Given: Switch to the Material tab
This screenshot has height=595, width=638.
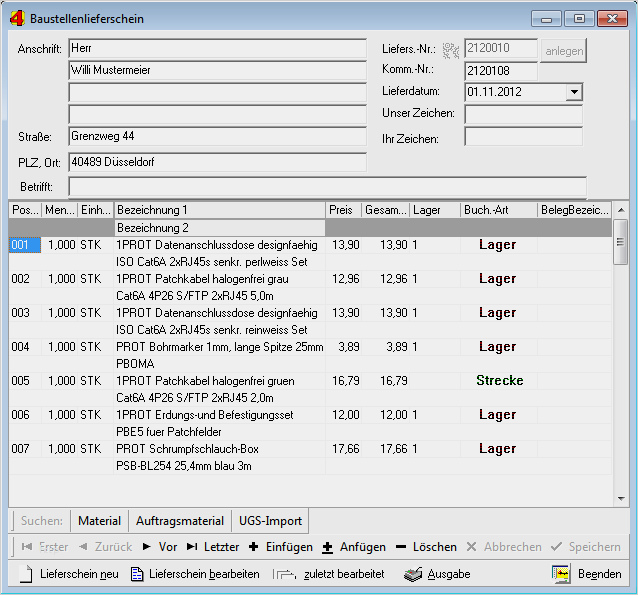Looking at the screenshot, I should point(99,521).
